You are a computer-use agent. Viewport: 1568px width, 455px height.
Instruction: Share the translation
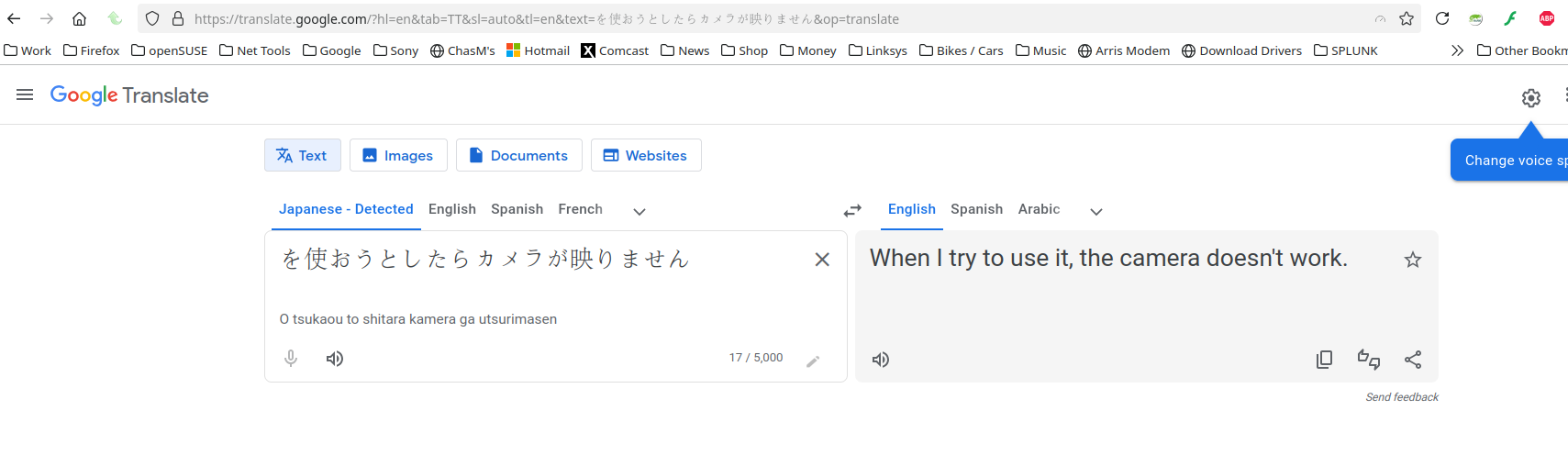pos(1413,360)
